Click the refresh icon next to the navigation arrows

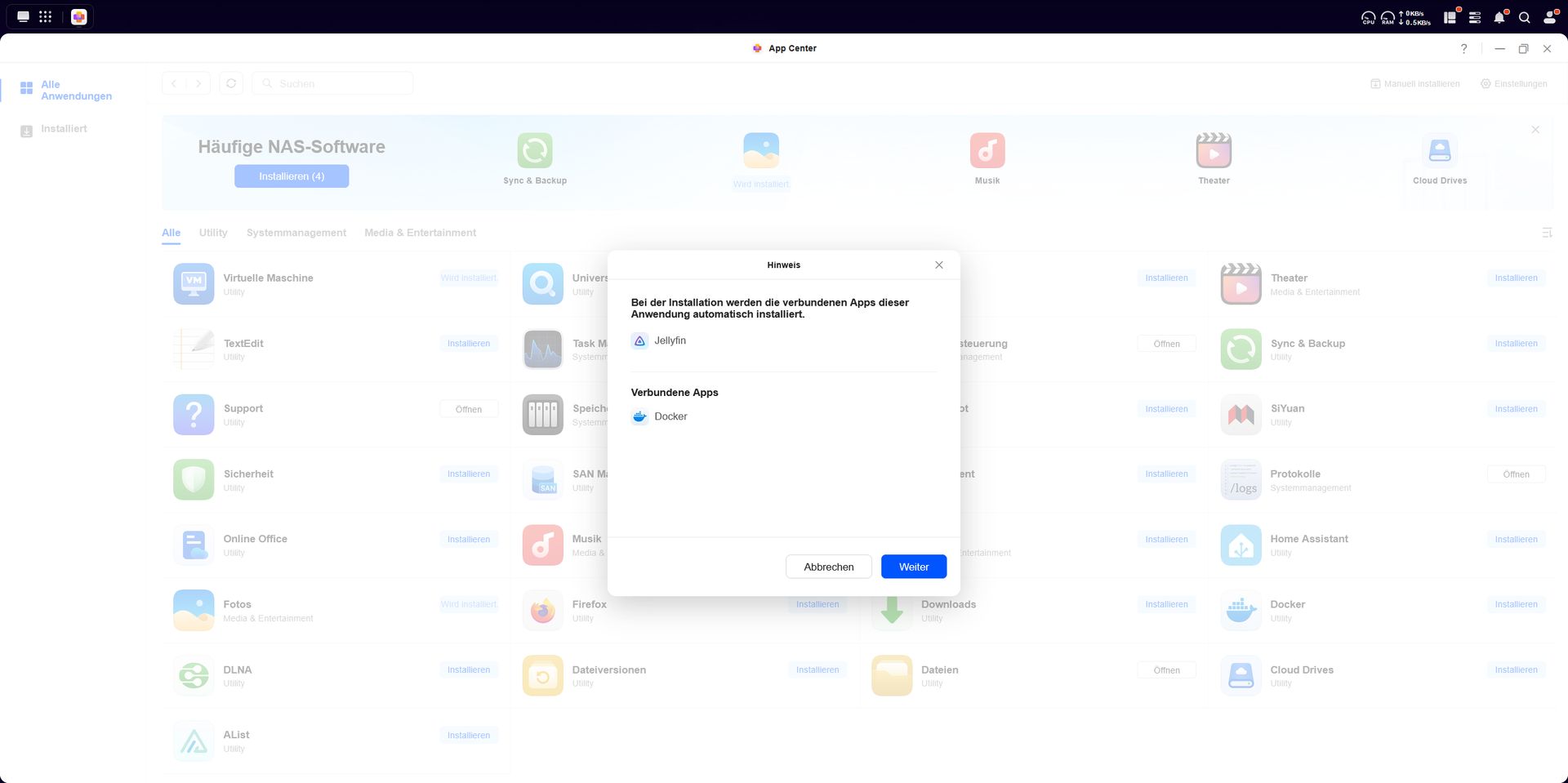pos(231,83)
